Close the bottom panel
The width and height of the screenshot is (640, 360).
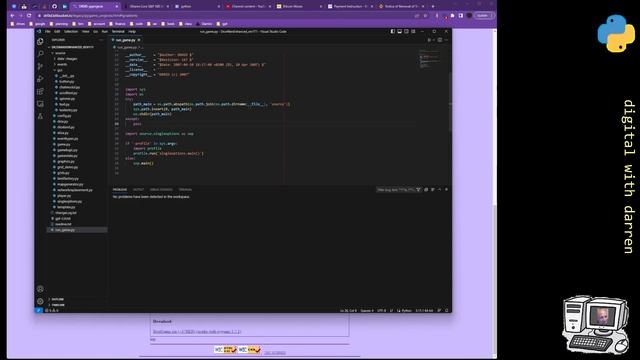click(x=446, y=189)
